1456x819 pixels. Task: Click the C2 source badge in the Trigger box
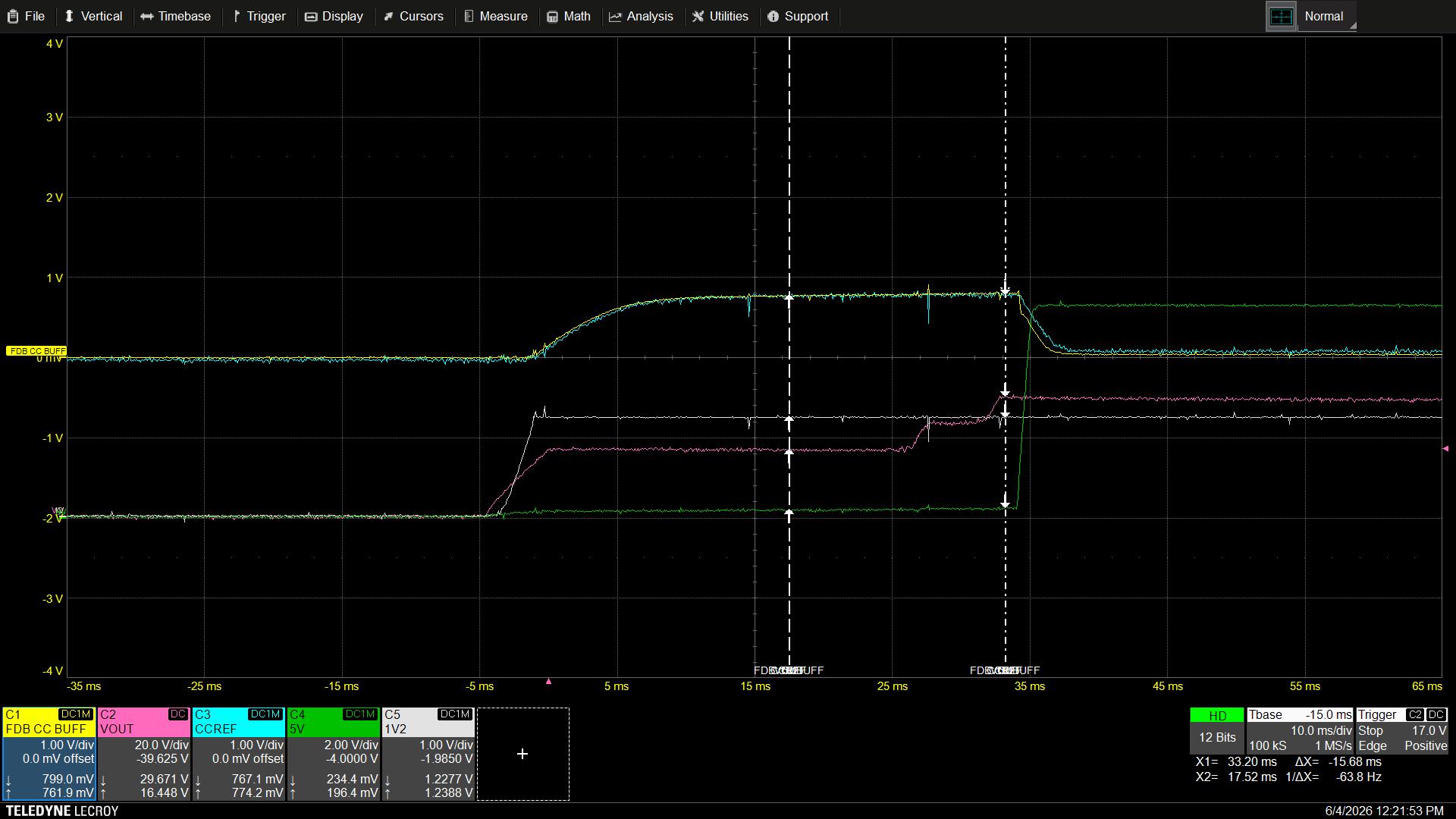pos(1415,715)
